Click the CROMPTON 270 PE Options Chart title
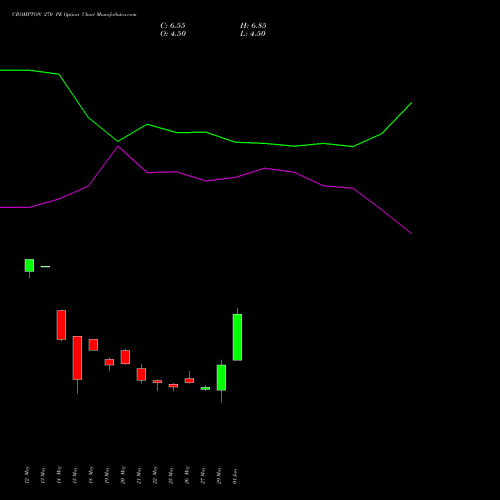500x500 pixels. pyautogui.click(x=74, y=14)
